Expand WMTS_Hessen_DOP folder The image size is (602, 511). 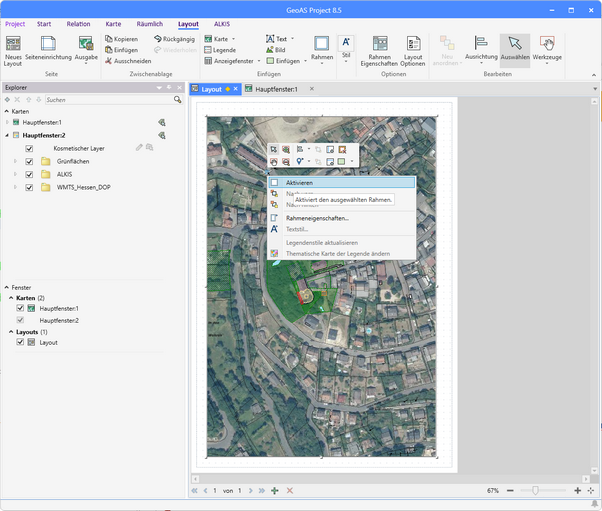[x=15, y=187]
